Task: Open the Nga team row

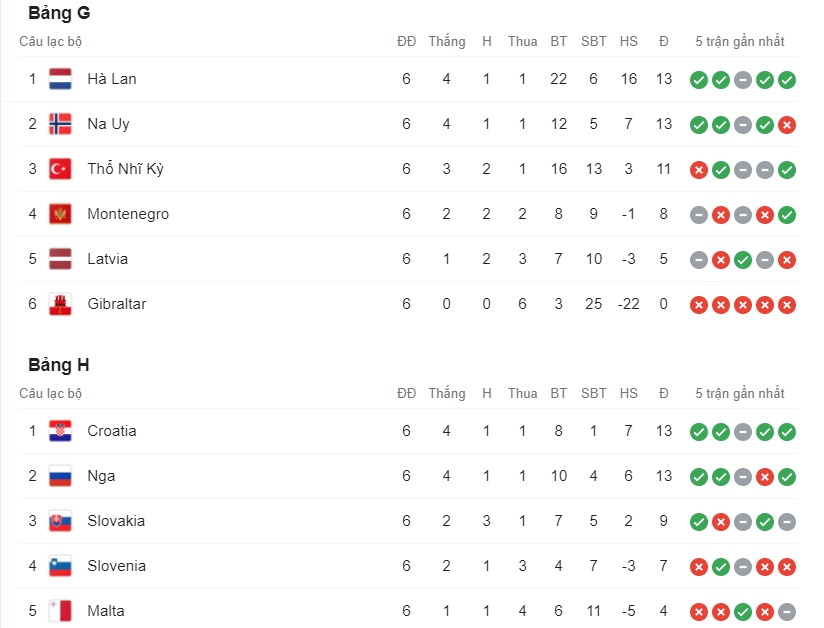Action: point(408,476)
